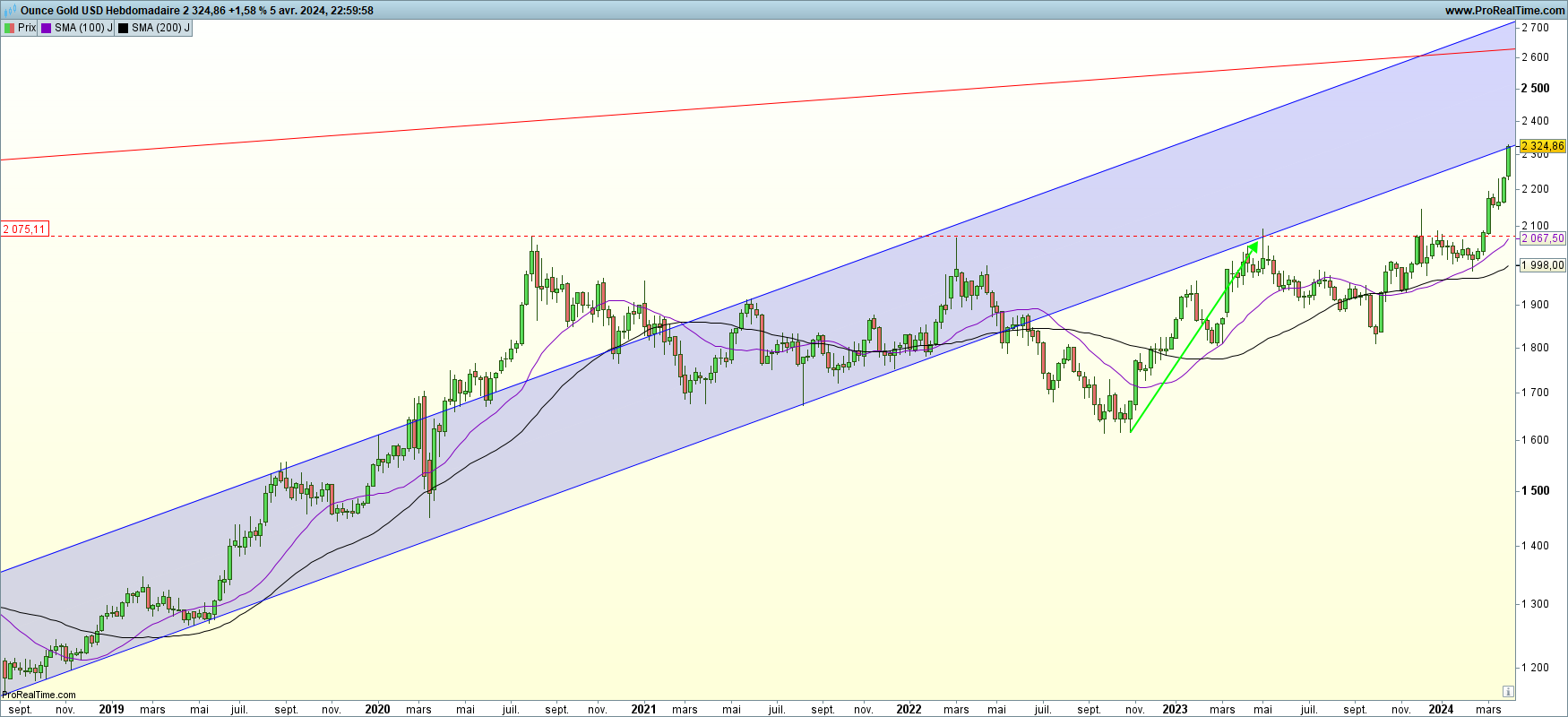
Task: Open the Prix legend settings
Action: click(27, 28)
